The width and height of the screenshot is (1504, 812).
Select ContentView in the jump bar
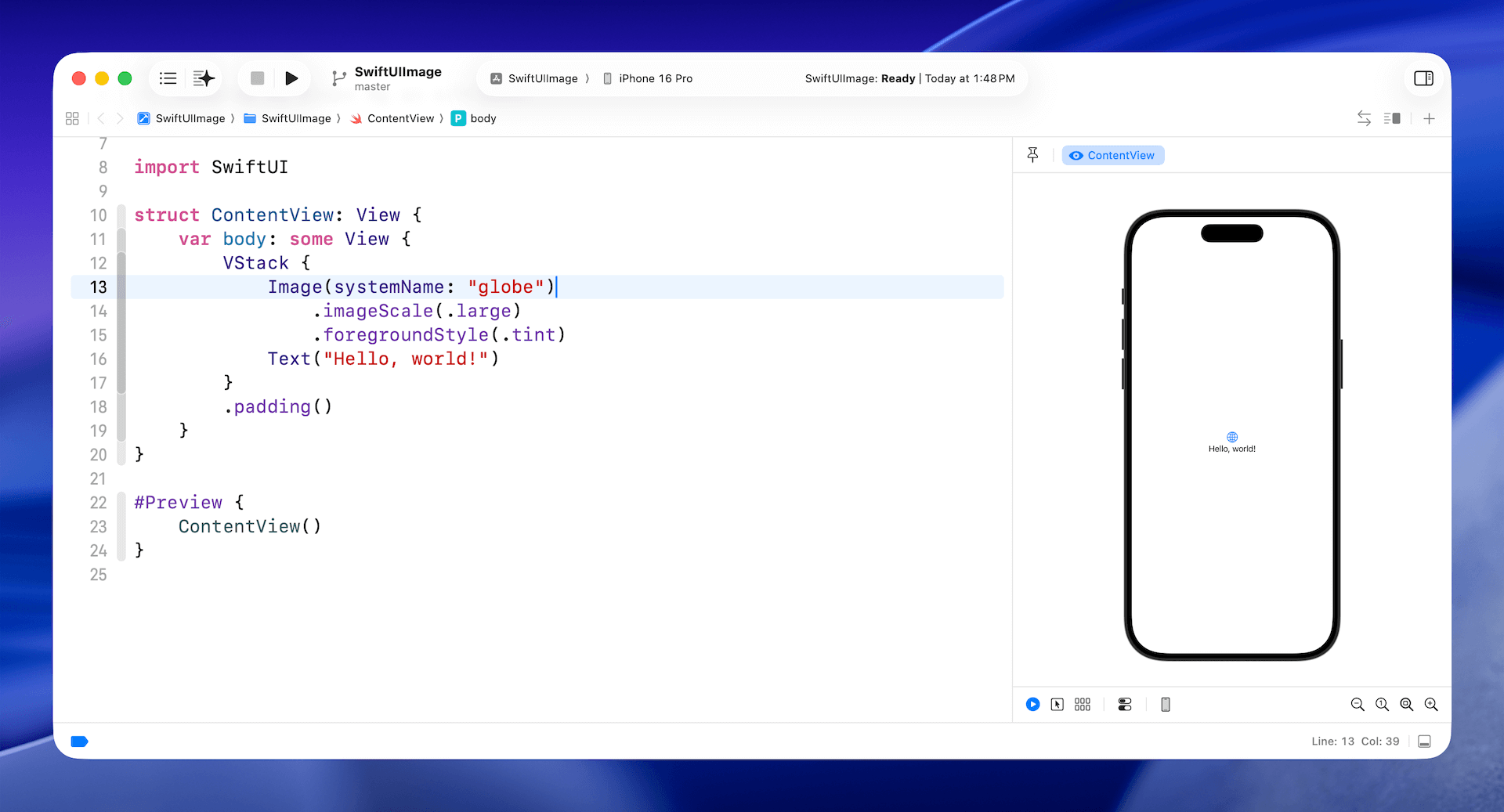click(x=401, y=118)
